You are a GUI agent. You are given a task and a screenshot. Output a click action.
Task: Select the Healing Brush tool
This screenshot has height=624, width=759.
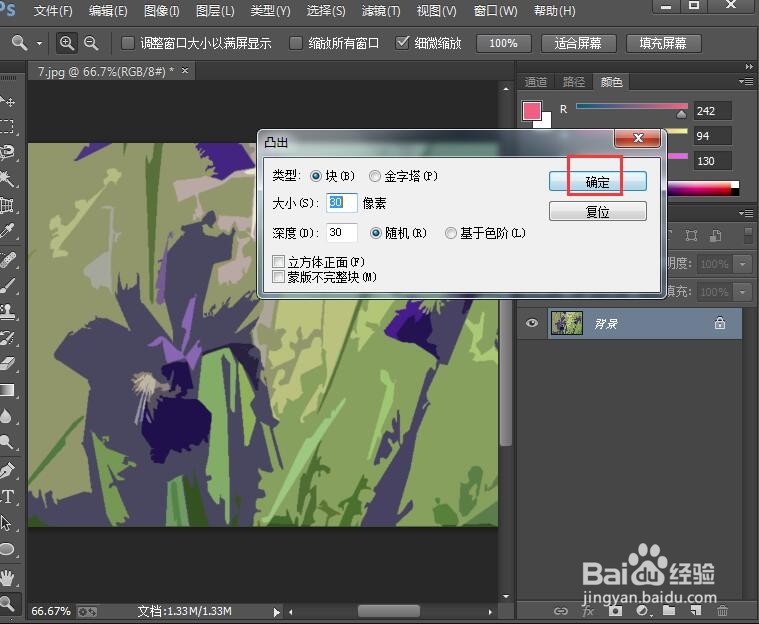click(x=7, y=259)
